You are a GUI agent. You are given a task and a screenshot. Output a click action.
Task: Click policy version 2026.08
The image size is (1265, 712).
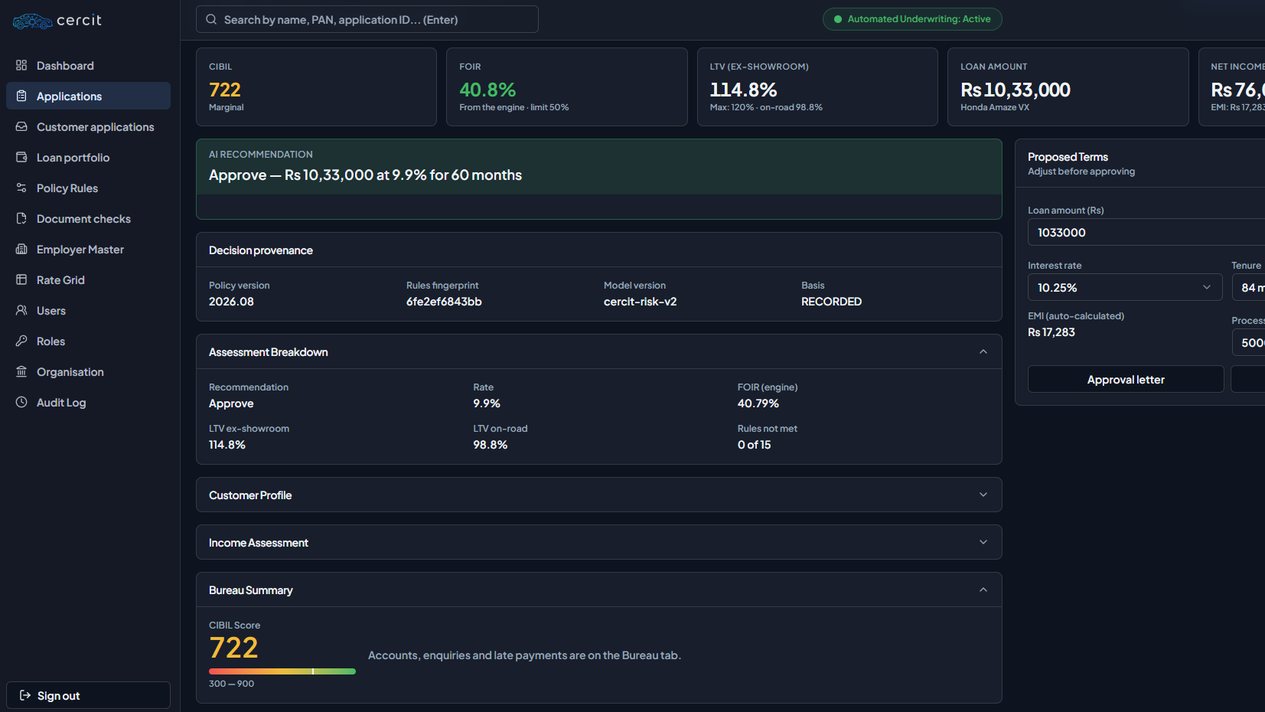click(231, 301)
